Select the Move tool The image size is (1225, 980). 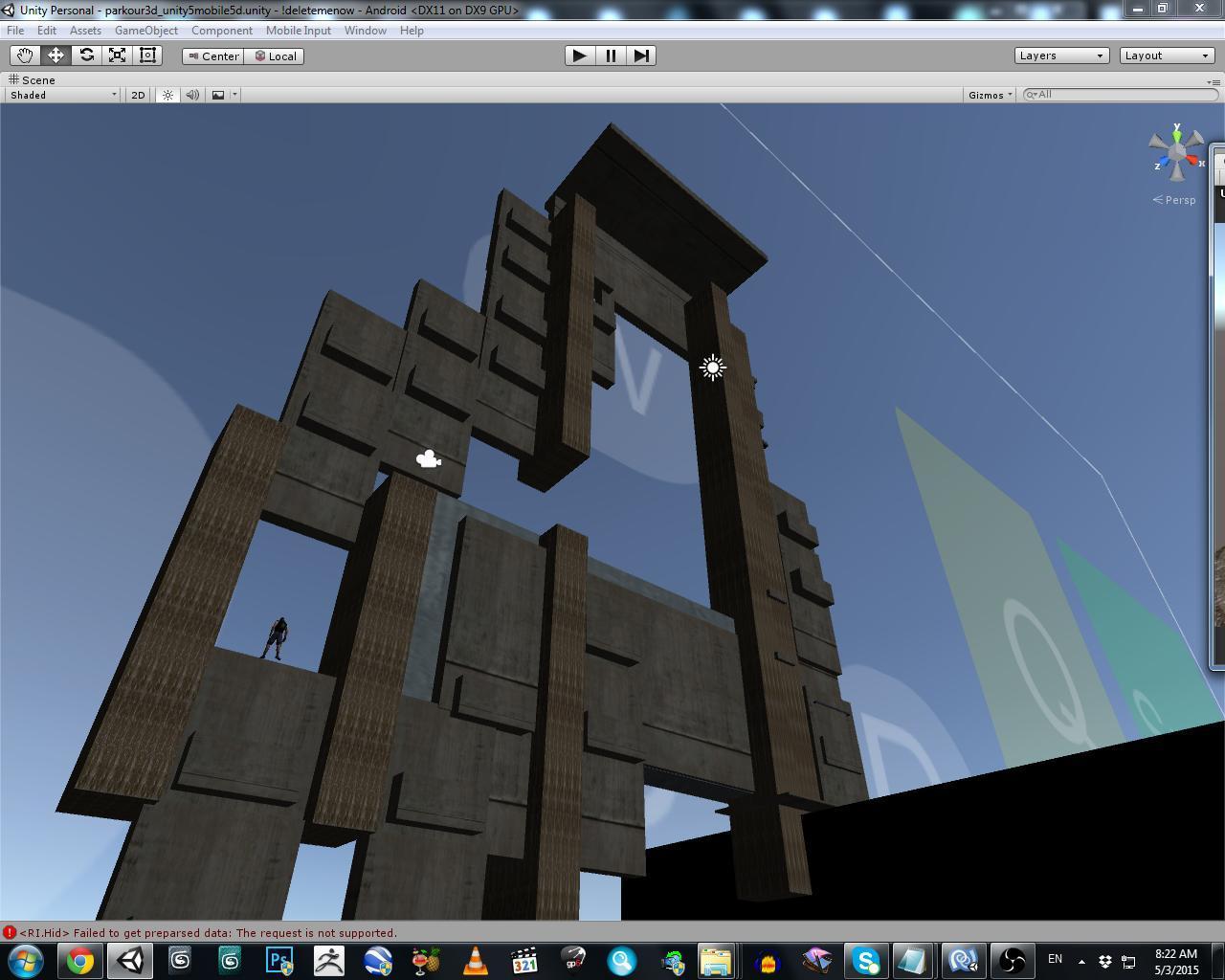[56, 55]
